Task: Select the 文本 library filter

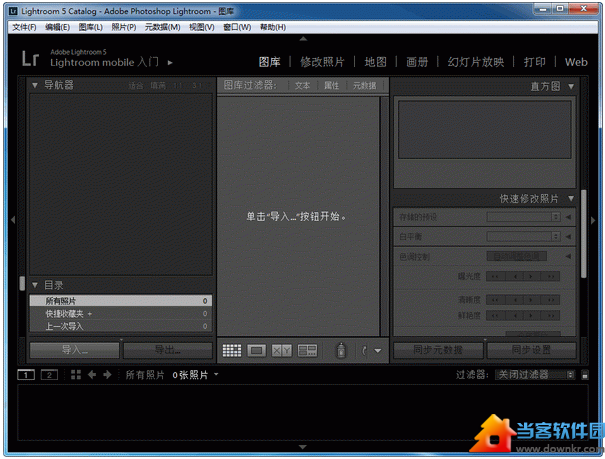Action: [x=302, y=86]
